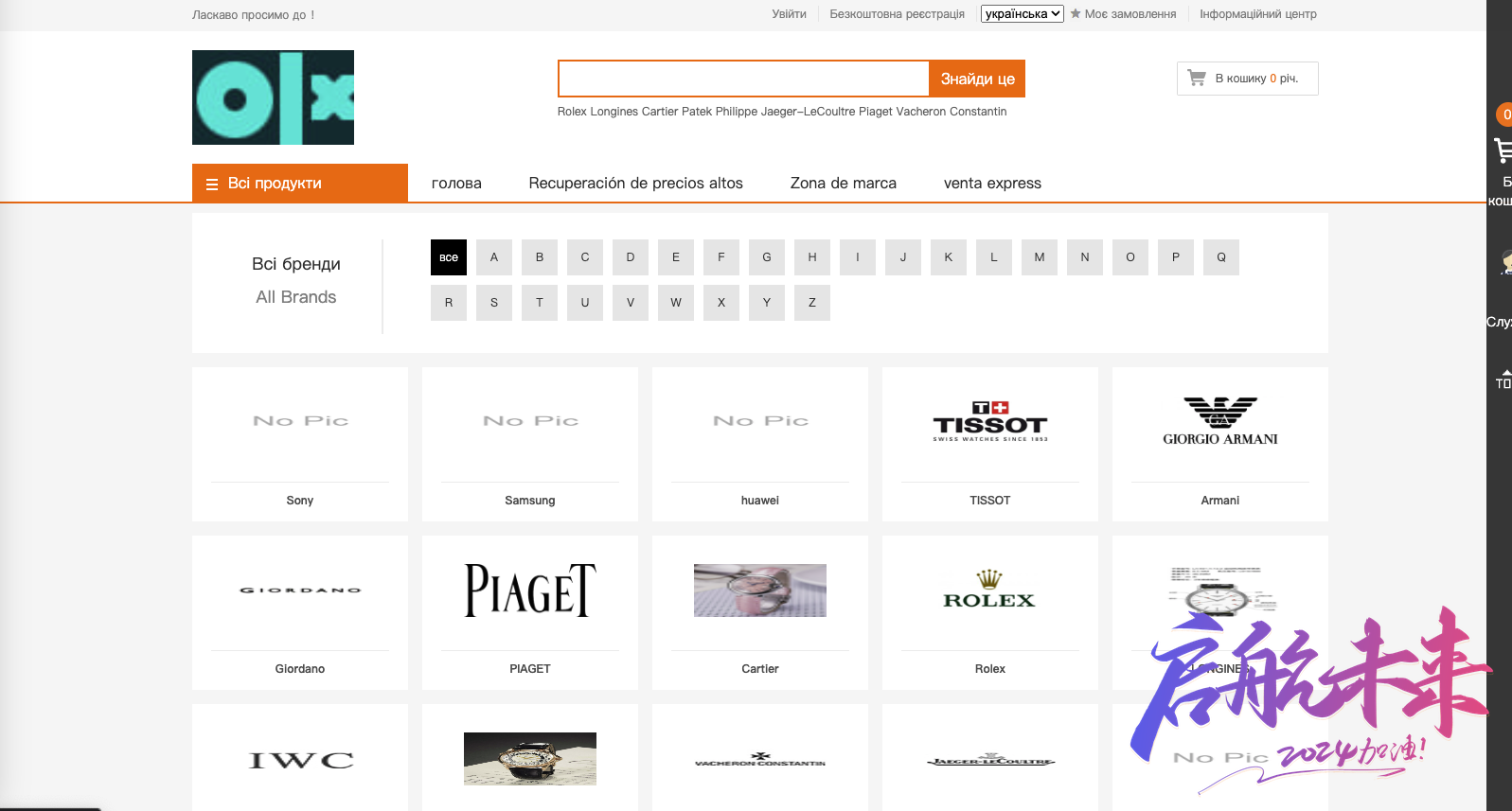Image resolution: width=1512 pixels, height=811 pixels.
Task: Open the venta express tab
Action: coord(992,184)
